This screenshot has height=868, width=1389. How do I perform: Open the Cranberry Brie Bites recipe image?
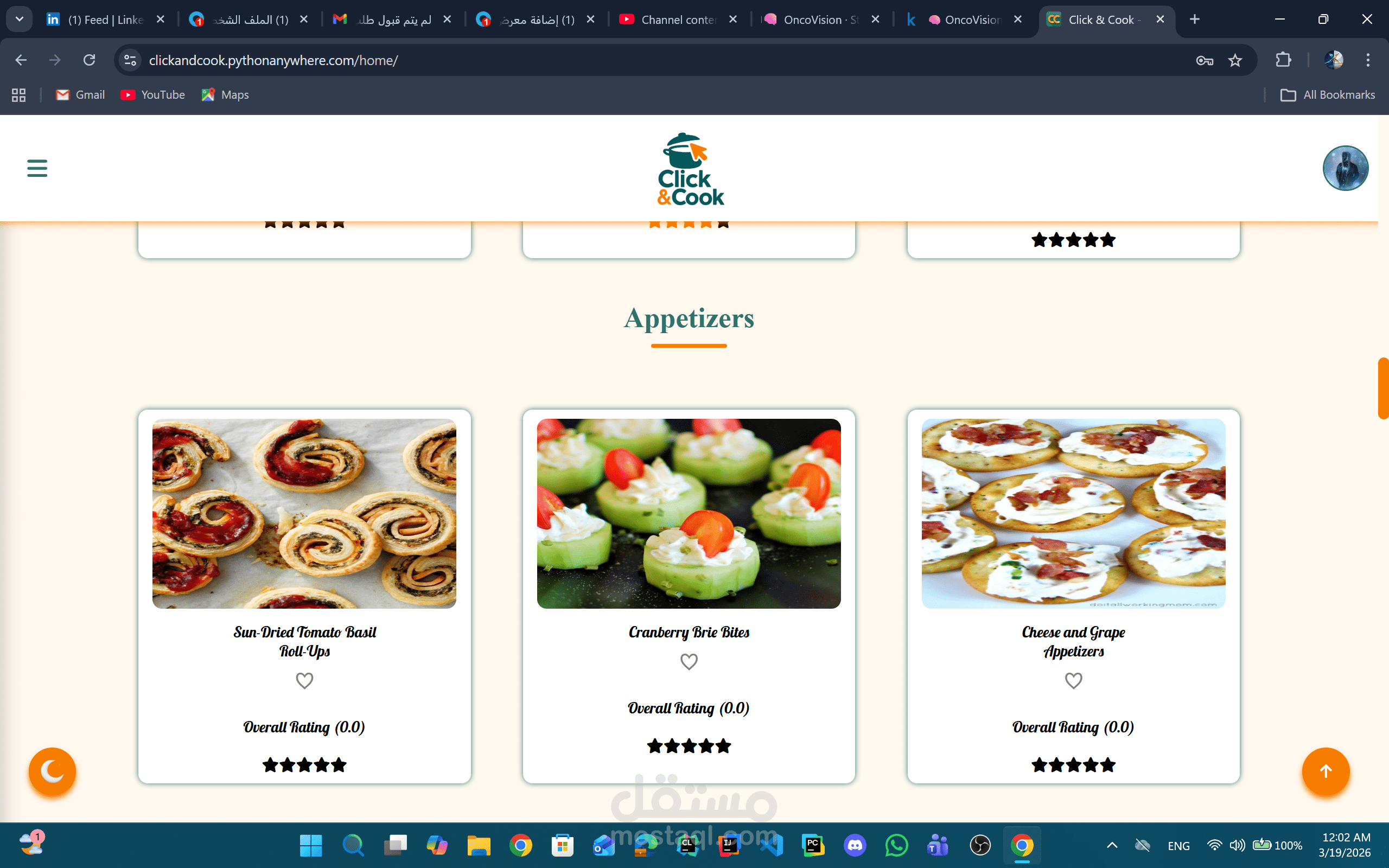[x=689, y=513]
